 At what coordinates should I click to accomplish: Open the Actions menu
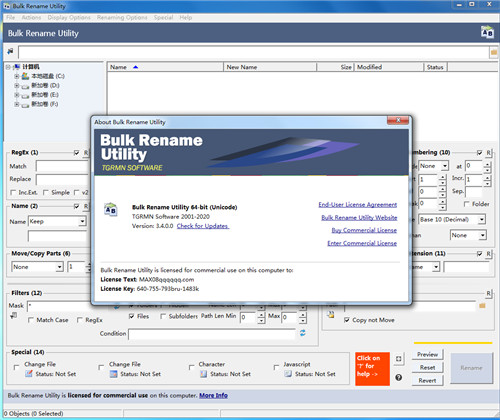click(x=31, y=17)
